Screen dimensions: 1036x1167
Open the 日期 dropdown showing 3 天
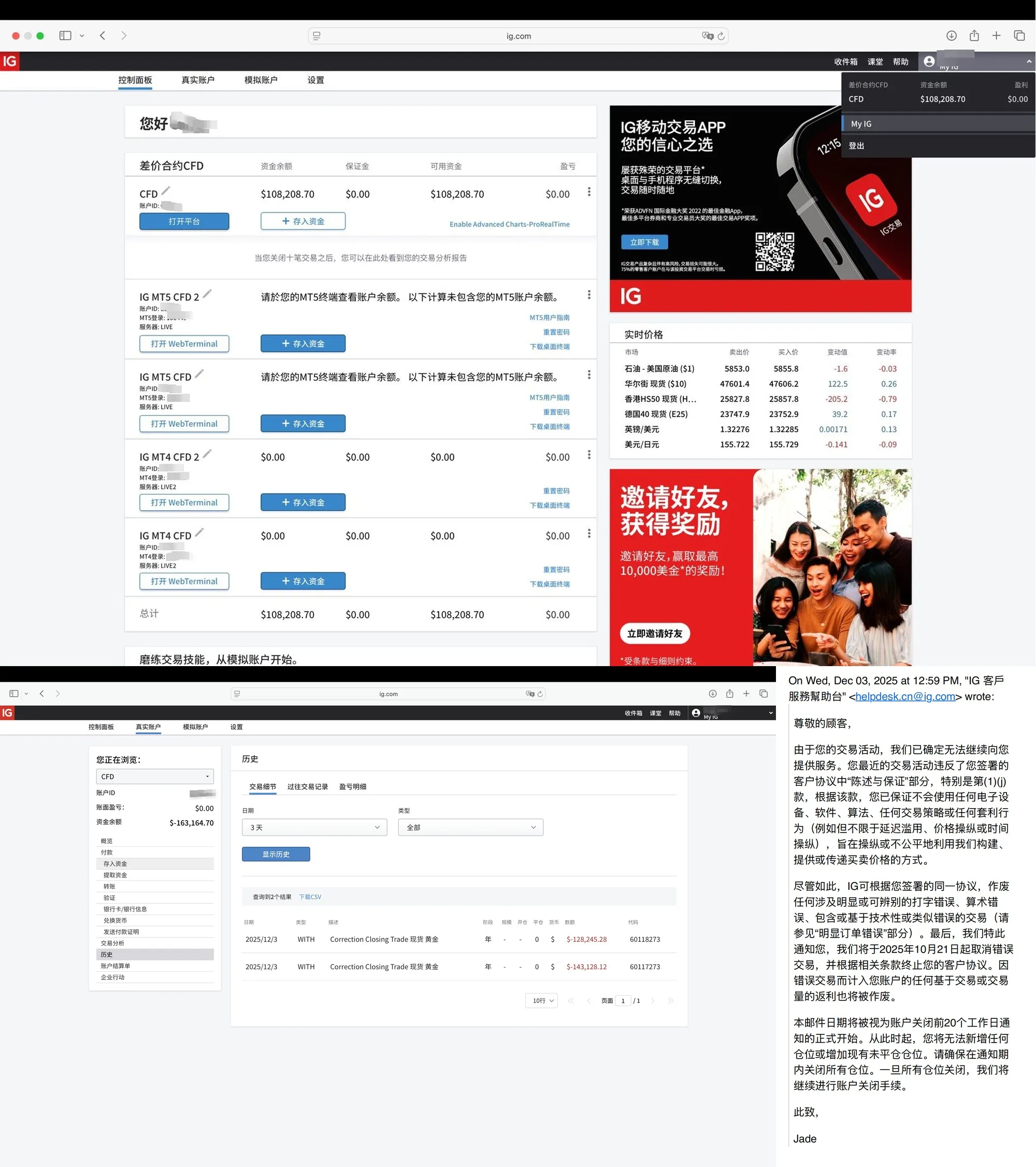click(x=314, y=827)
